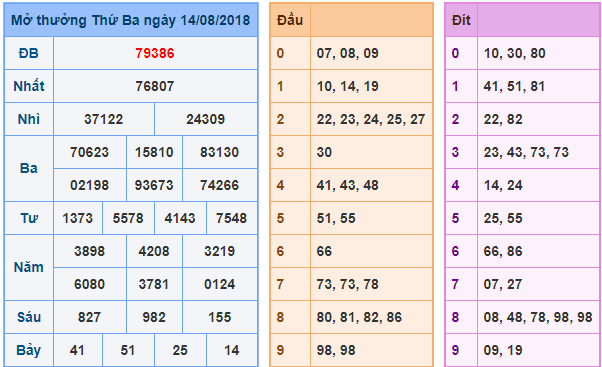Click Ba prize number 15810

point(154,152)
